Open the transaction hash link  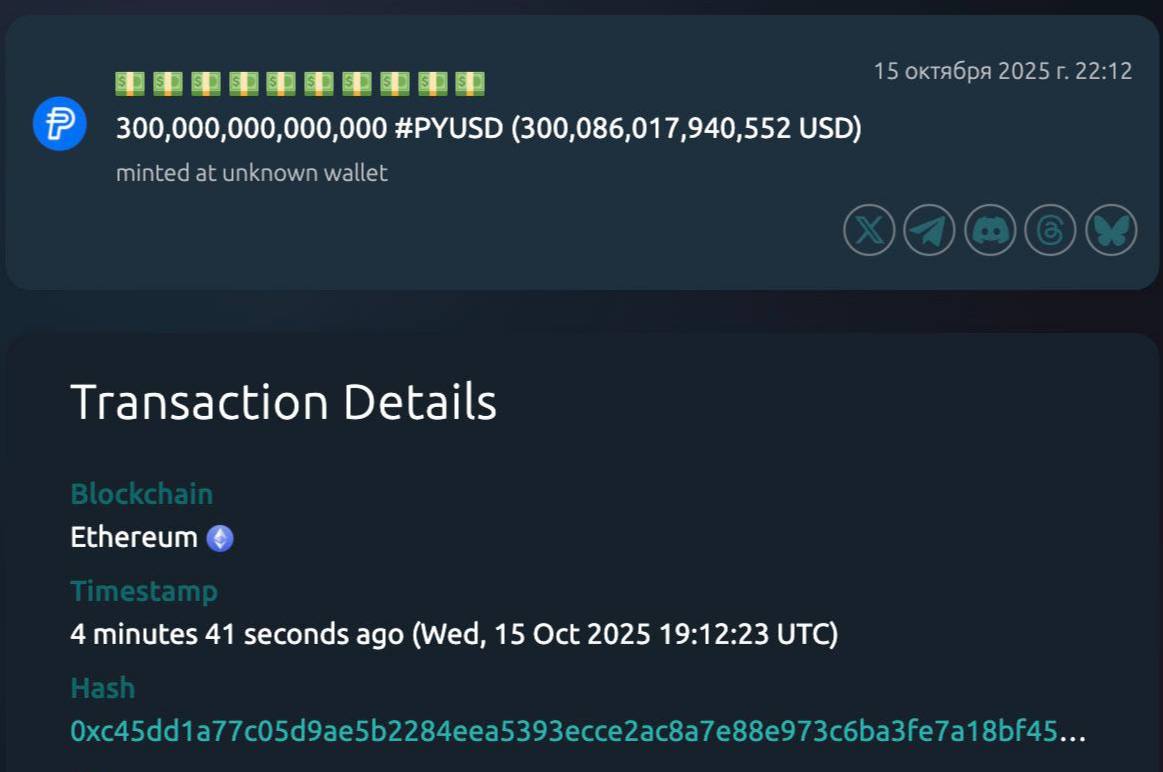point(564,732)
